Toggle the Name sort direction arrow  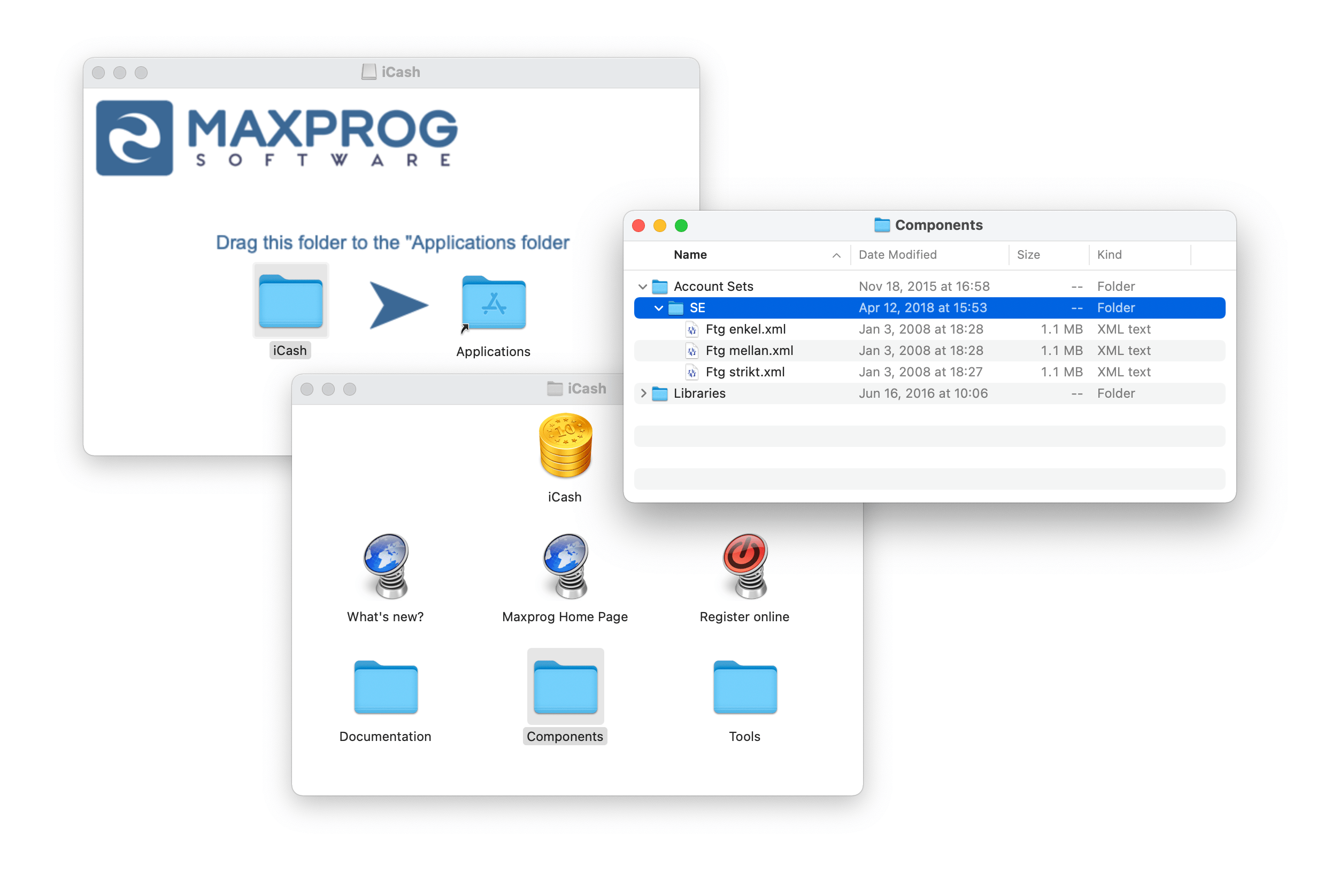tap(836, 256)
